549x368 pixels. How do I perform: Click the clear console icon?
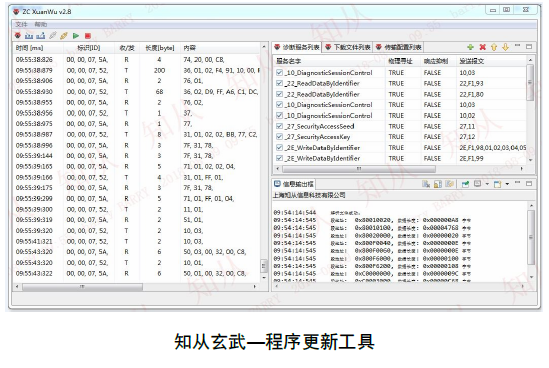point(426,184)
